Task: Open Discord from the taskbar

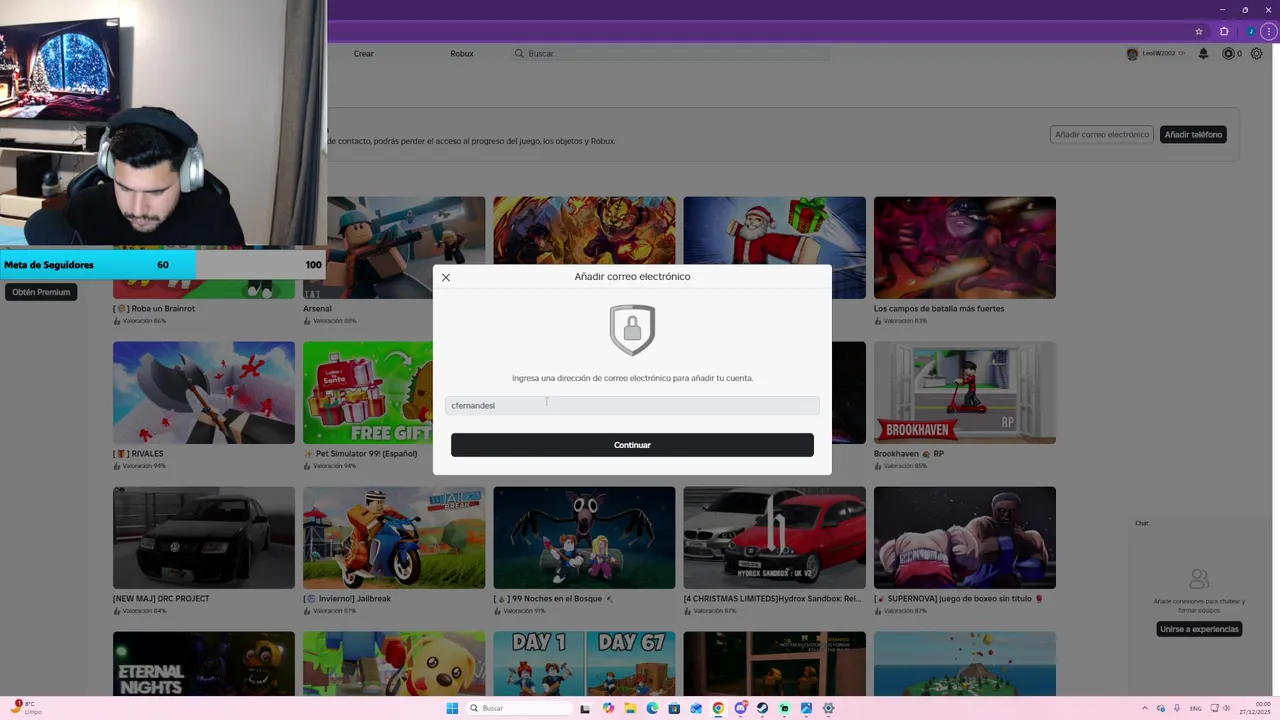Action: [x=740, y=708]
